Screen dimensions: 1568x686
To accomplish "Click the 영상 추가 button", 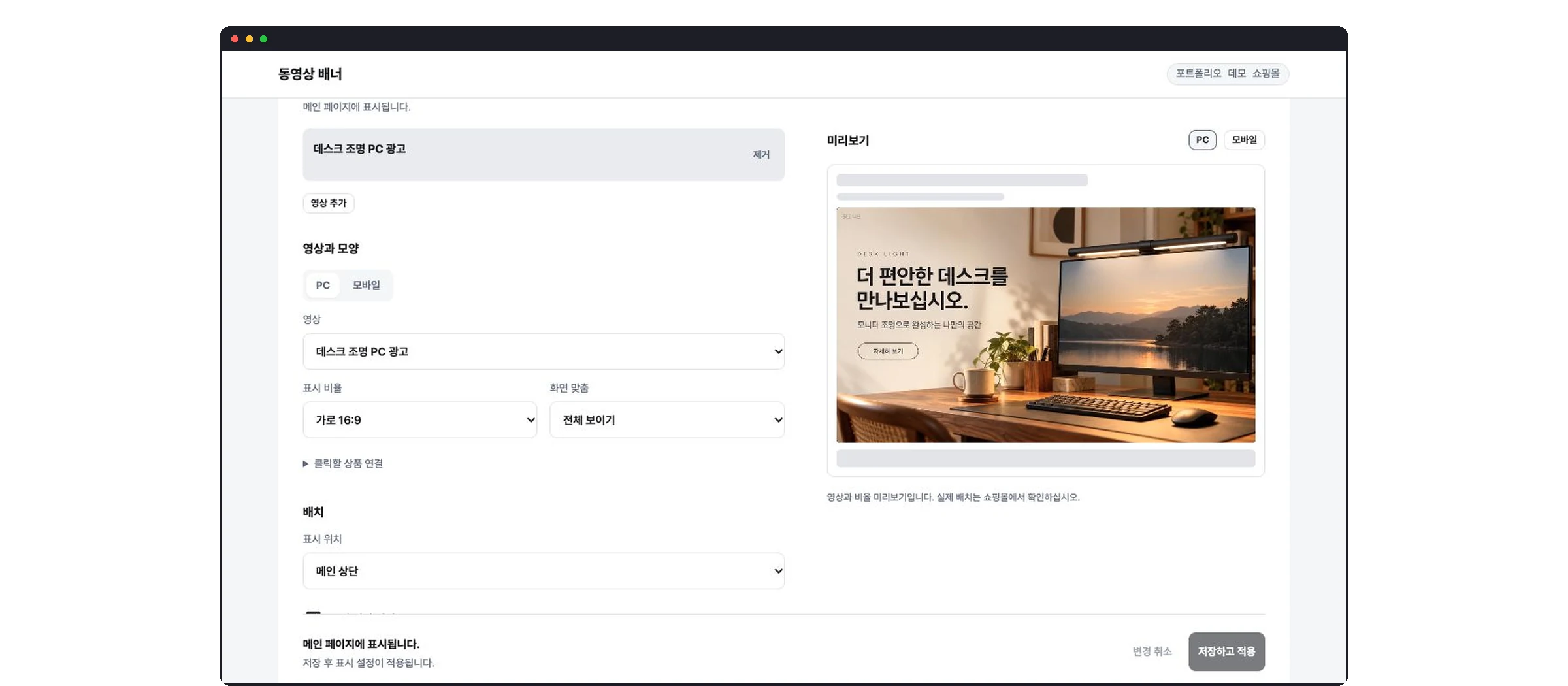I will coord(329,203).
